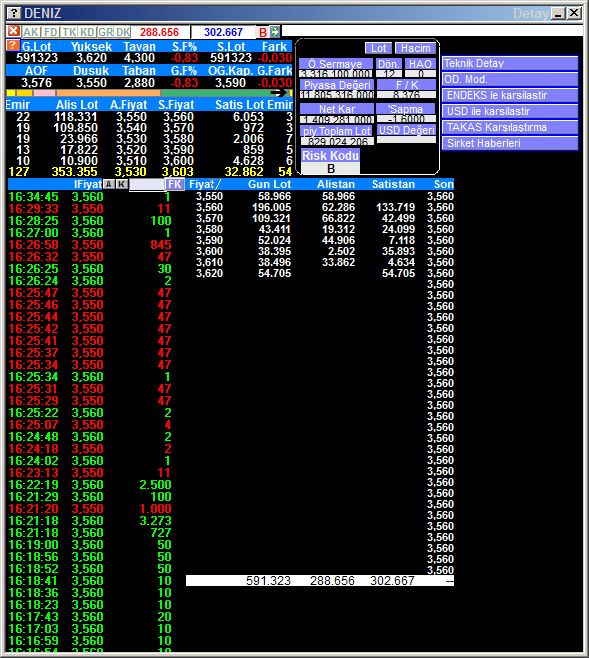Select the TK toolbar button
The image size is (589, 658).
pyautogui.click(x=69, y=32)
